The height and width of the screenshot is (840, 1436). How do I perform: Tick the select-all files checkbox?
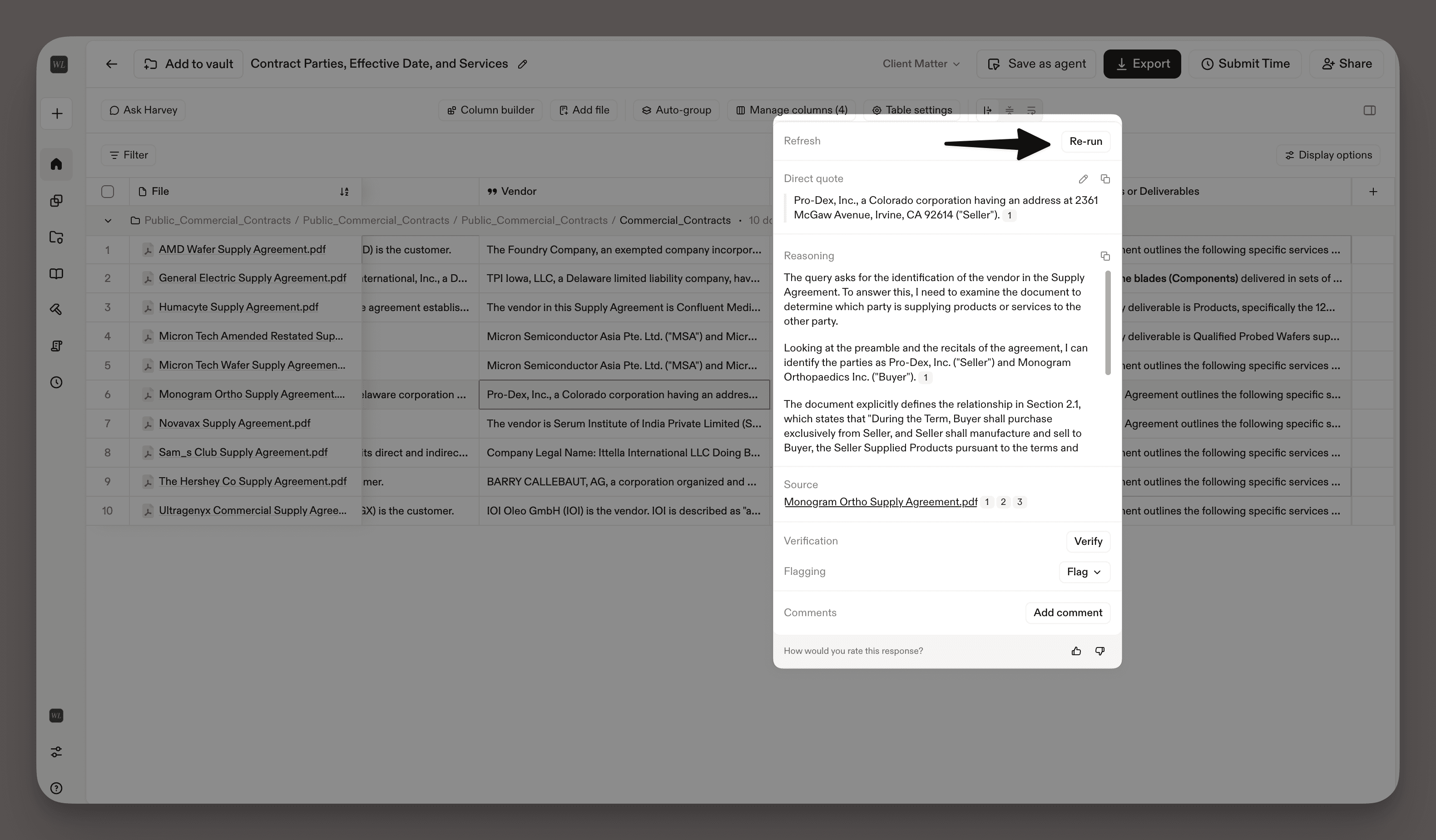pos(107,192)
